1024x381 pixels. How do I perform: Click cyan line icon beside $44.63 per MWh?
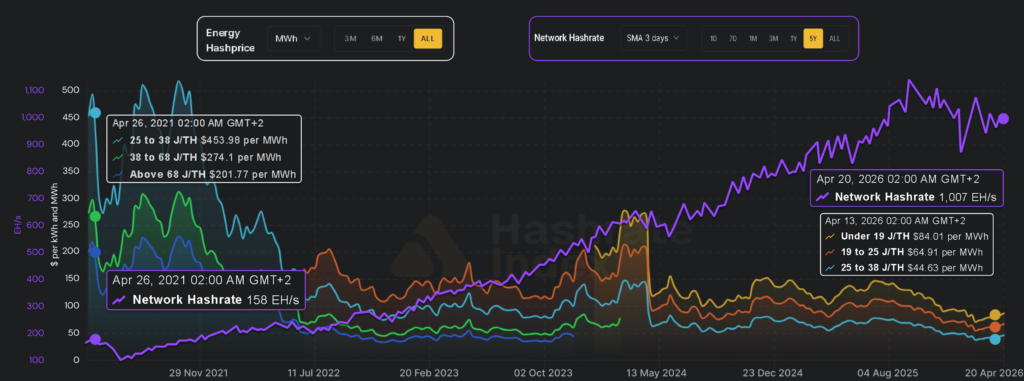pyautogui.click(x=831, y=268)
